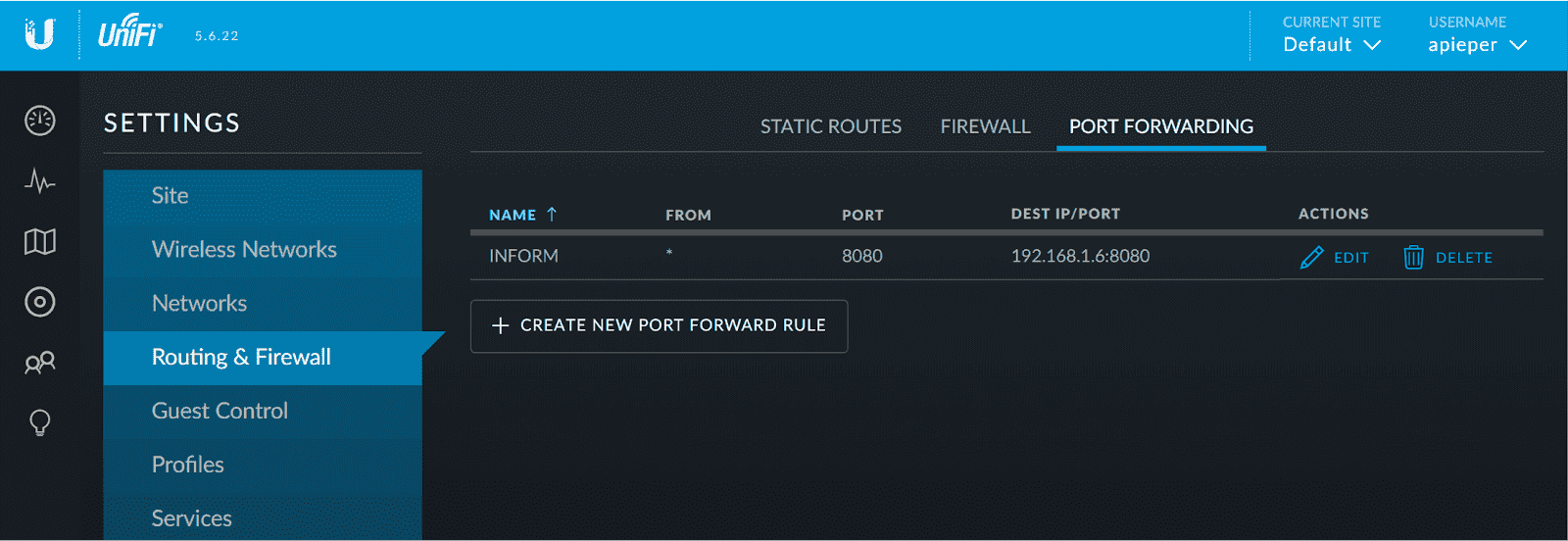Switch to the Static Routes tab
Screen dimensions: 1568x541
(831, 126)
